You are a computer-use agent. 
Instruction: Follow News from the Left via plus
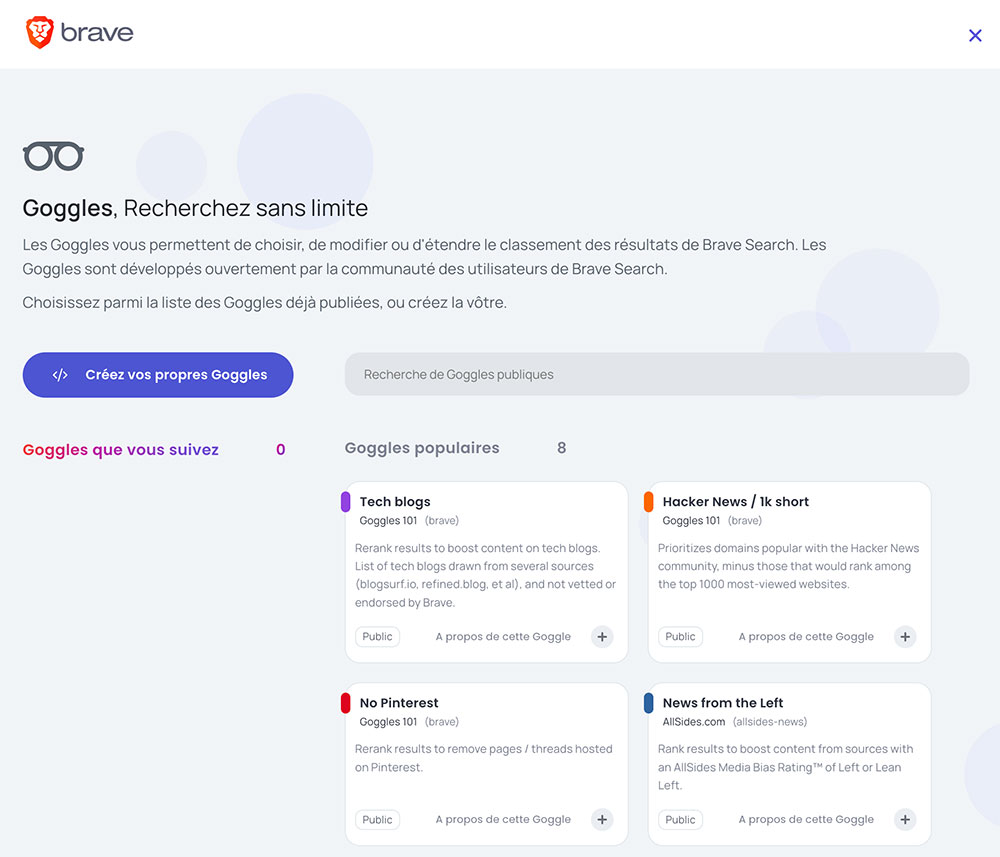pyautogui.click(x=905, y=819)
